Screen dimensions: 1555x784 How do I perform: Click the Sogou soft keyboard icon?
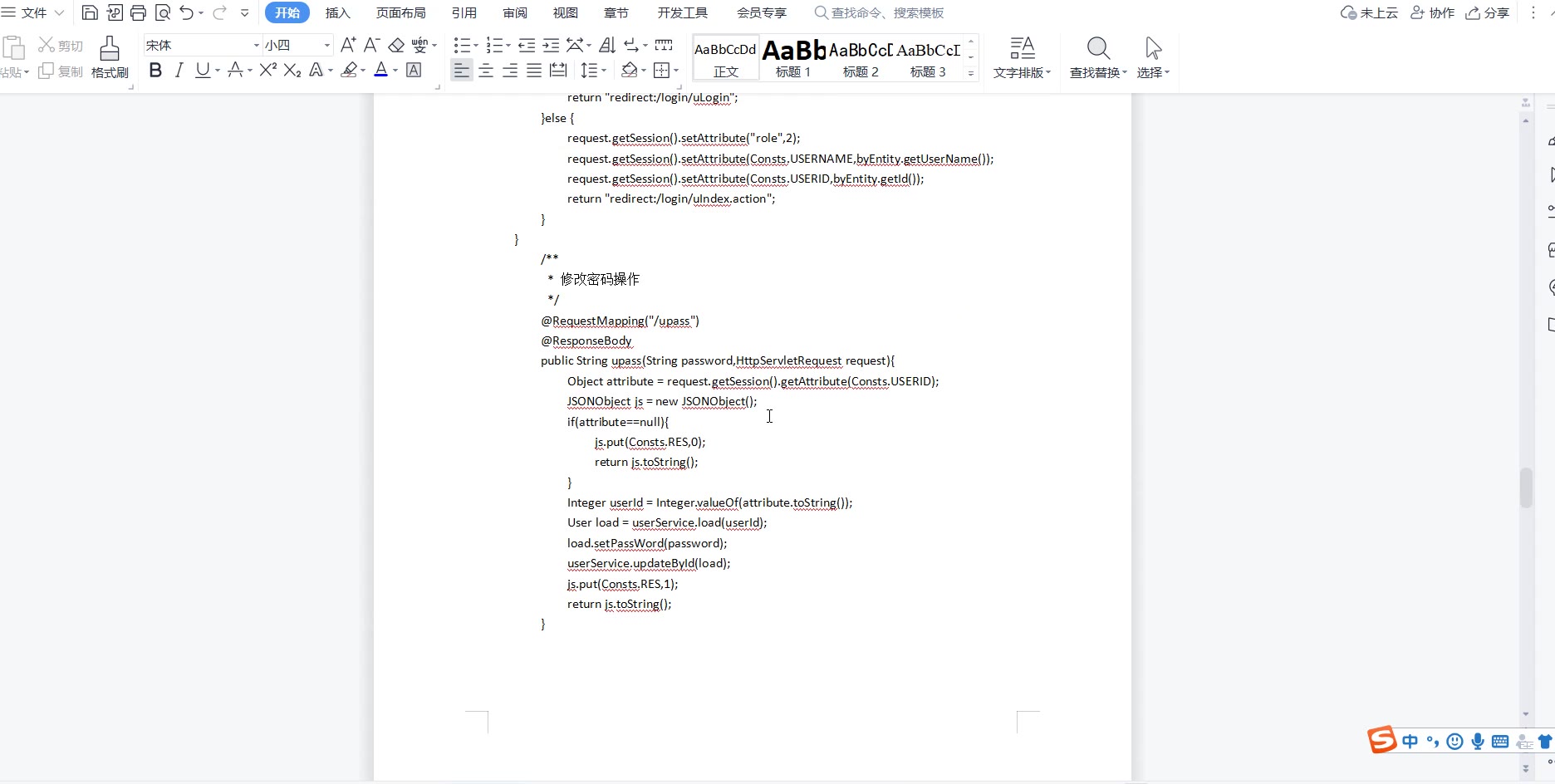pos(1500,742)
